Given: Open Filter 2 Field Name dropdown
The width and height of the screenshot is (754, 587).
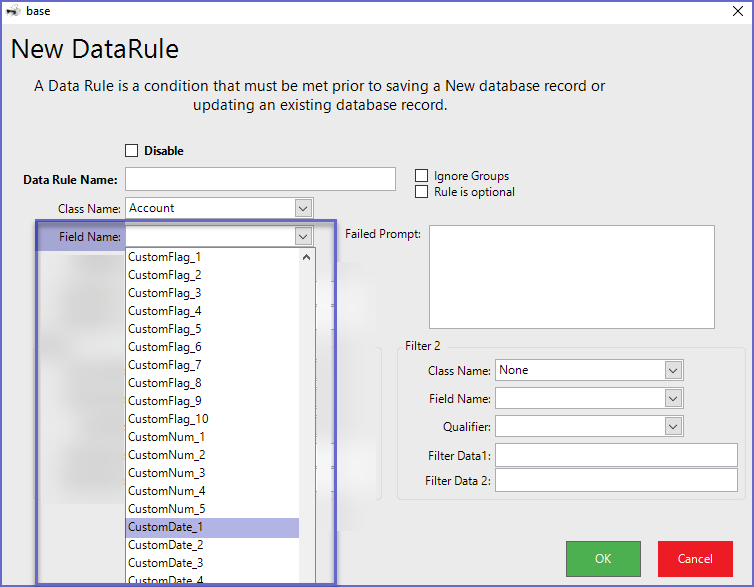Looking at the screenshot, I should click(673, 399).
